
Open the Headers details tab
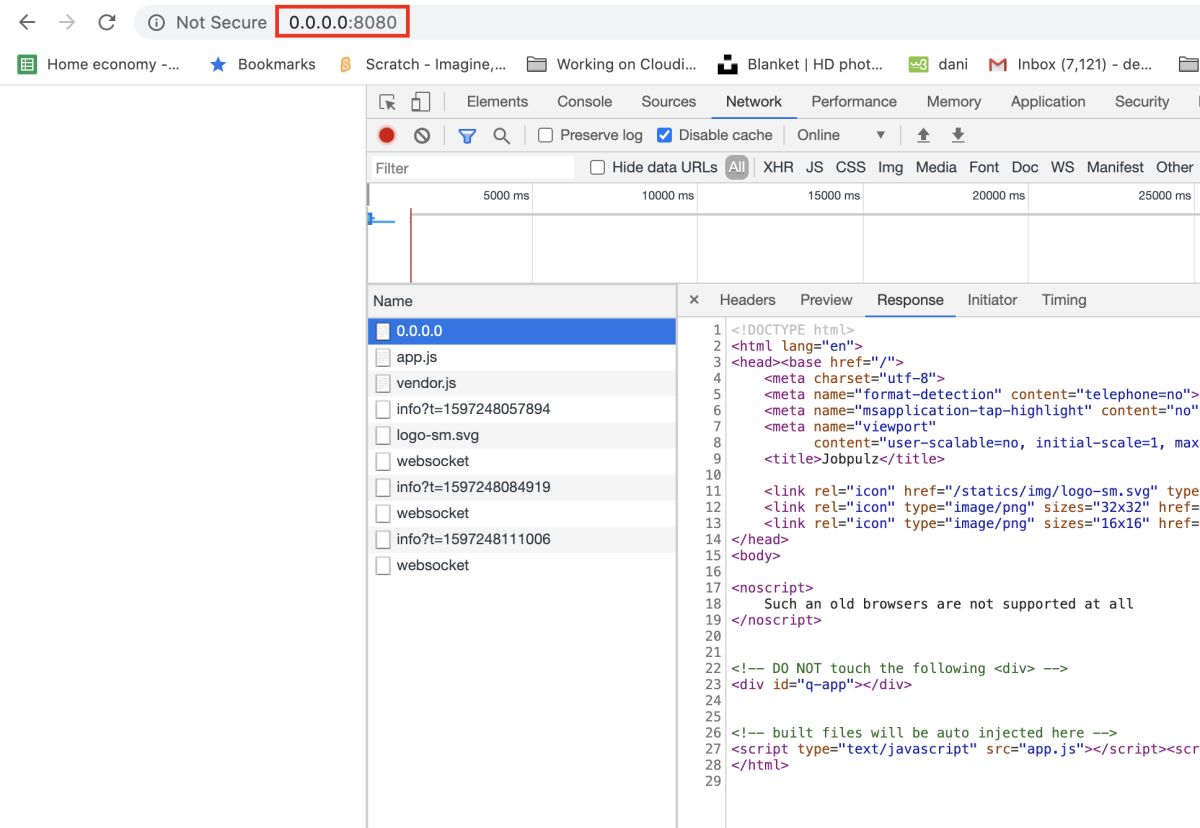click(x=747, y=300)
